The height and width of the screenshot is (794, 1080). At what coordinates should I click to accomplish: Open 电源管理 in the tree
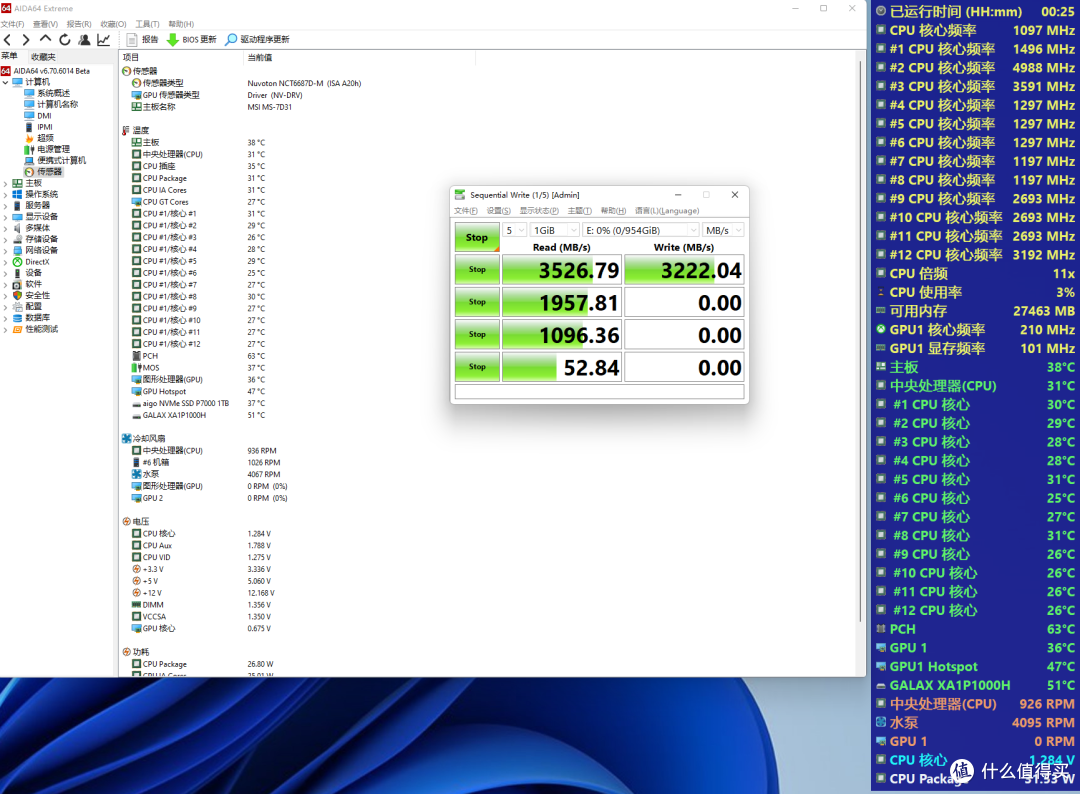[47, 149]
